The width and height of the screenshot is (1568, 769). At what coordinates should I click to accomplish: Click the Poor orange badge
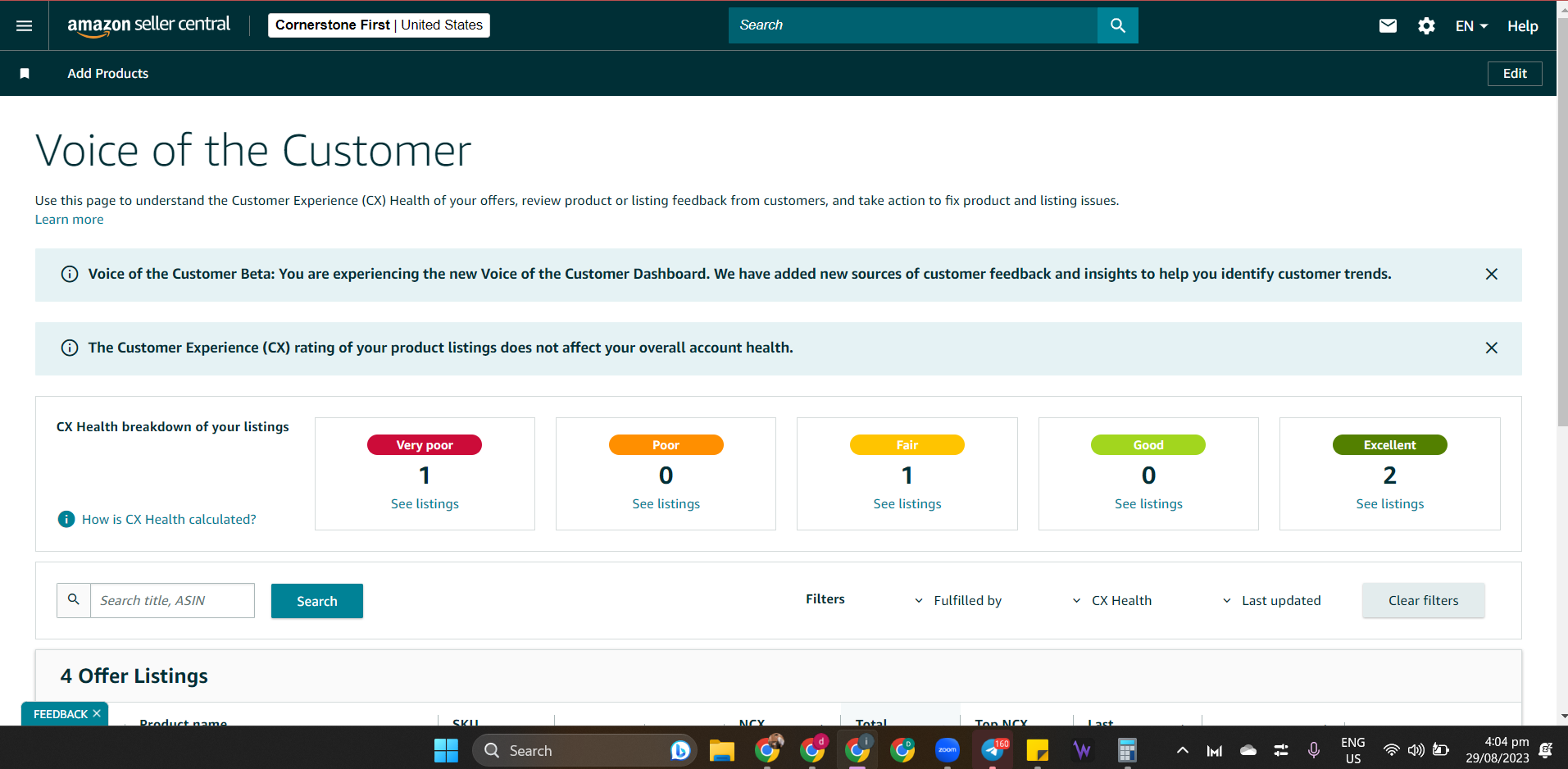click(x=666, y=445)
